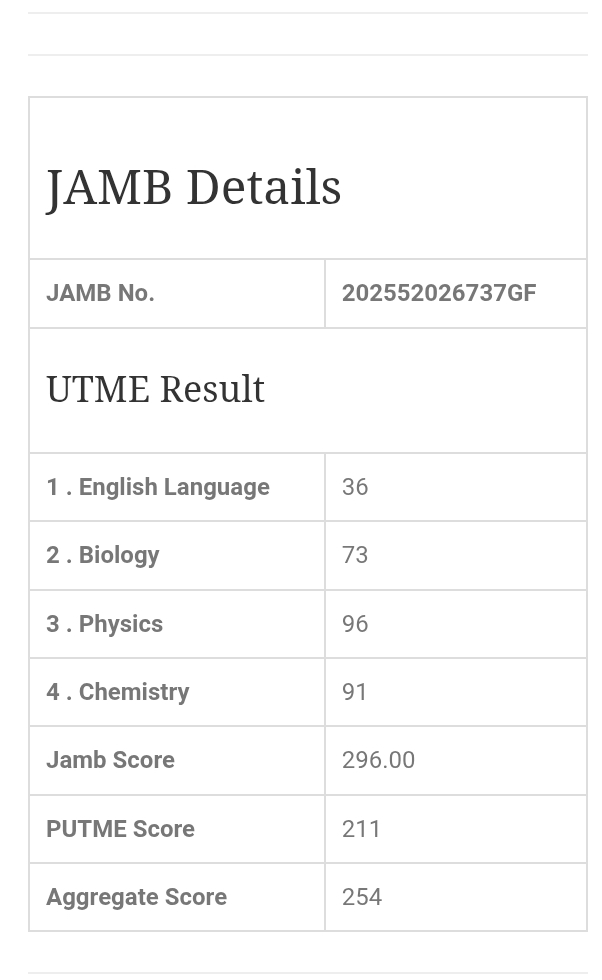Click the English Language subject label
The height and width of the screenshot is (980, 602).
tap(158, 487)
